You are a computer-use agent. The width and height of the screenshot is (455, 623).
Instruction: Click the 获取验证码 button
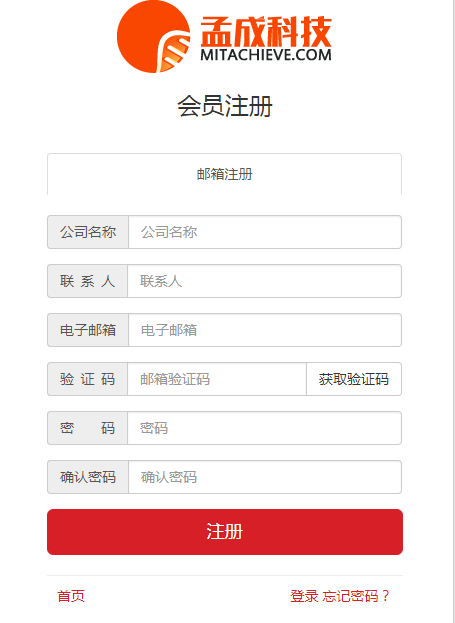coord(354,379)
